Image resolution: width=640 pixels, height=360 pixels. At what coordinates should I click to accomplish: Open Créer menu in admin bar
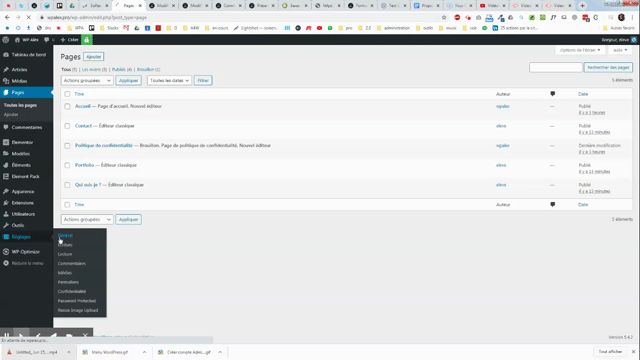[69, 40]
